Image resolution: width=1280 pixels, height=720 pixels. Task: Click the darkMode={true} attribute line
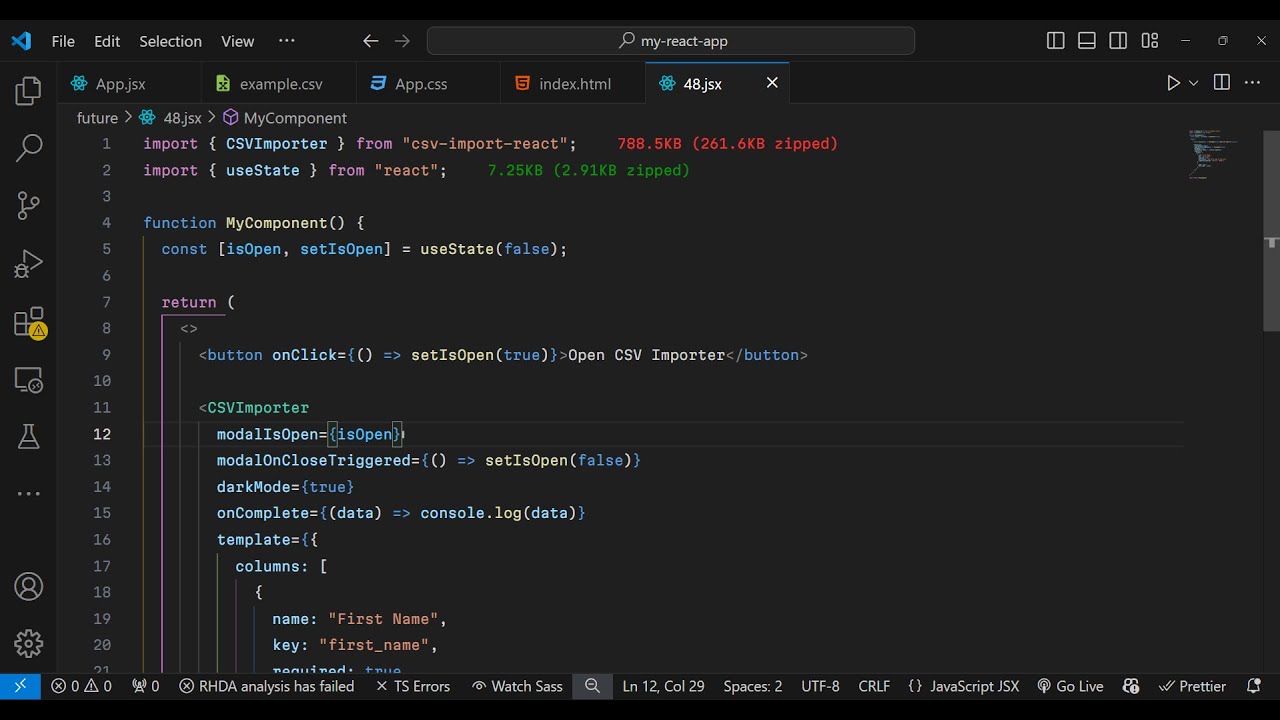click(x=286, y=487)
